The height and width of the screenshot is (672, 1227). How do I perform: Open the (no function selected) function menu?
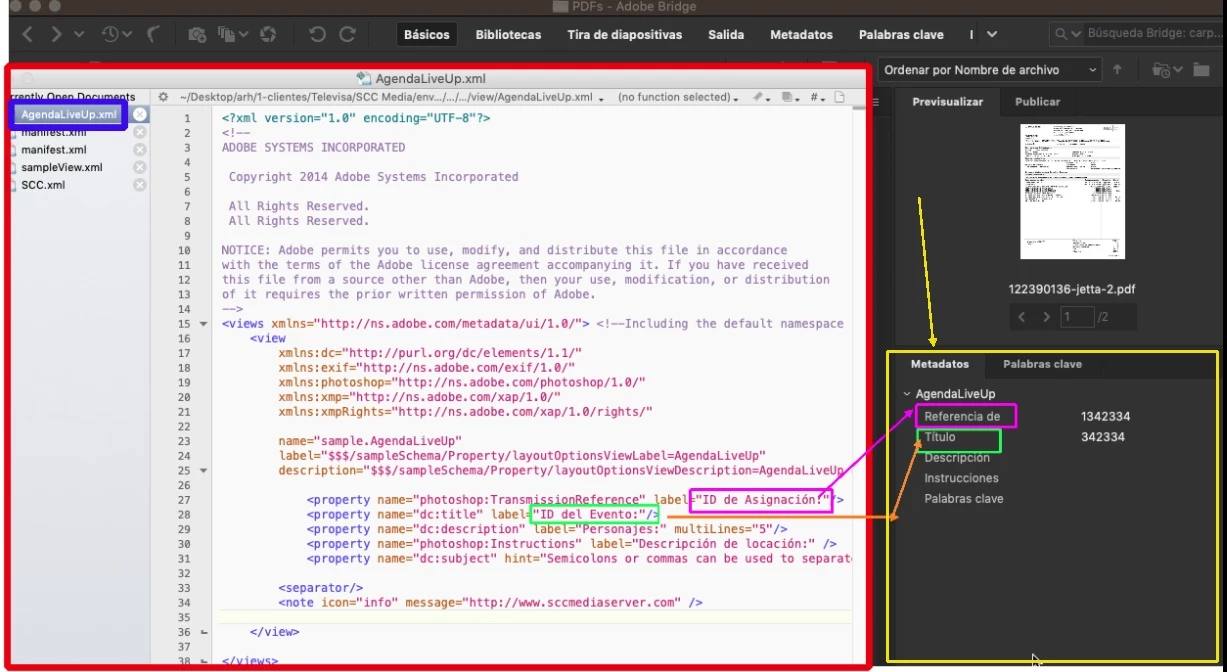pyautogui.click(x=678, y=98)
